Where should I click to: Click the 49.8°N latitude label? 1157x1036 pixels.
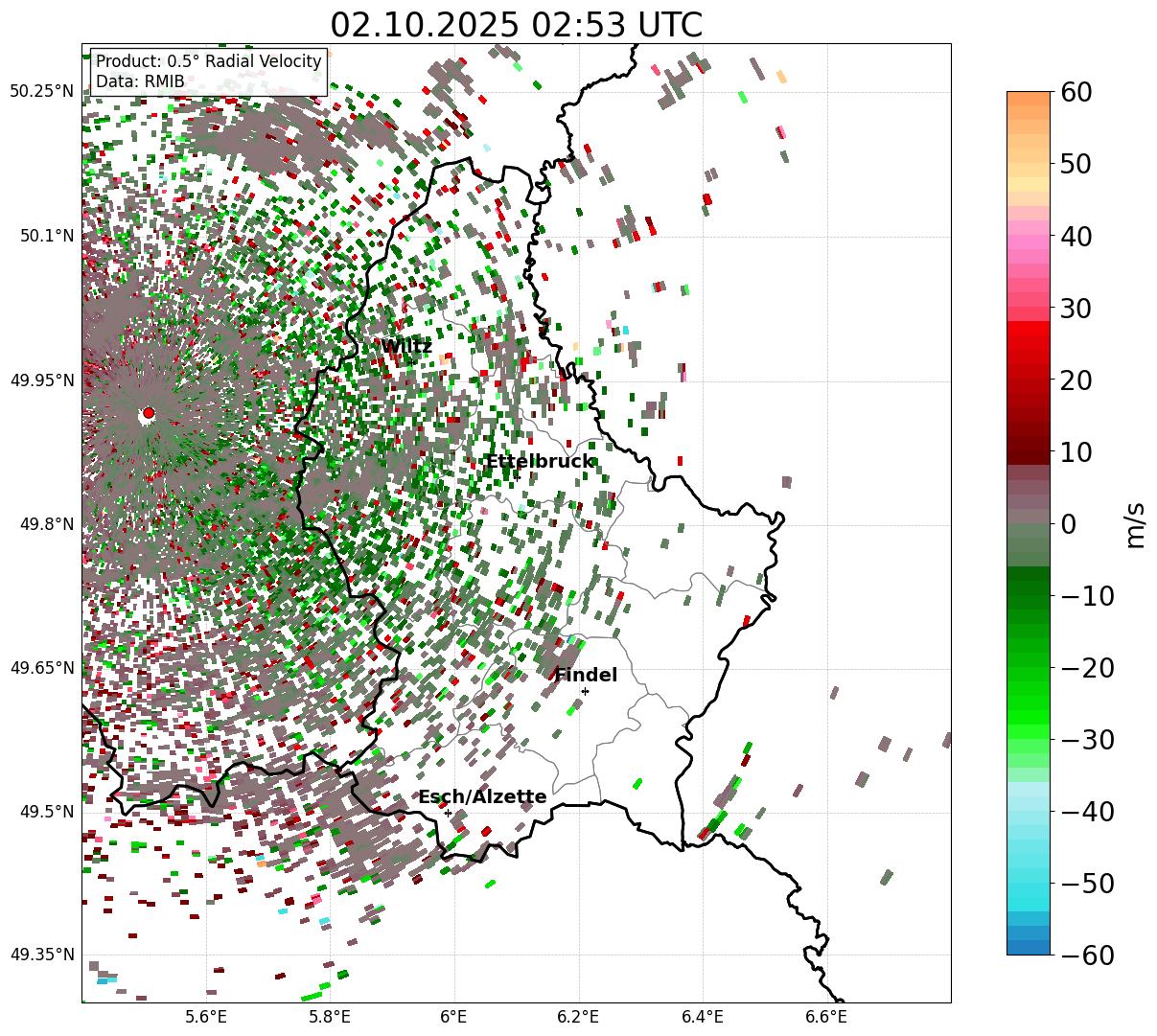click(x=46, y=524)
